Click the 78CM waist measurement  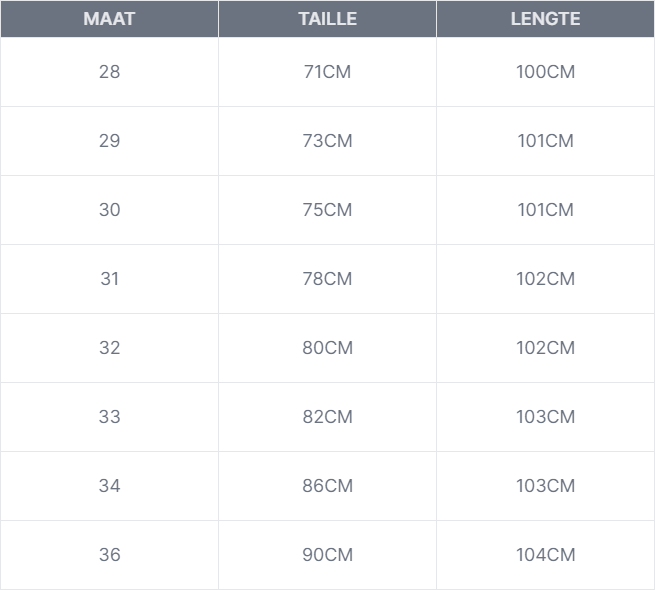click(327, 279)
